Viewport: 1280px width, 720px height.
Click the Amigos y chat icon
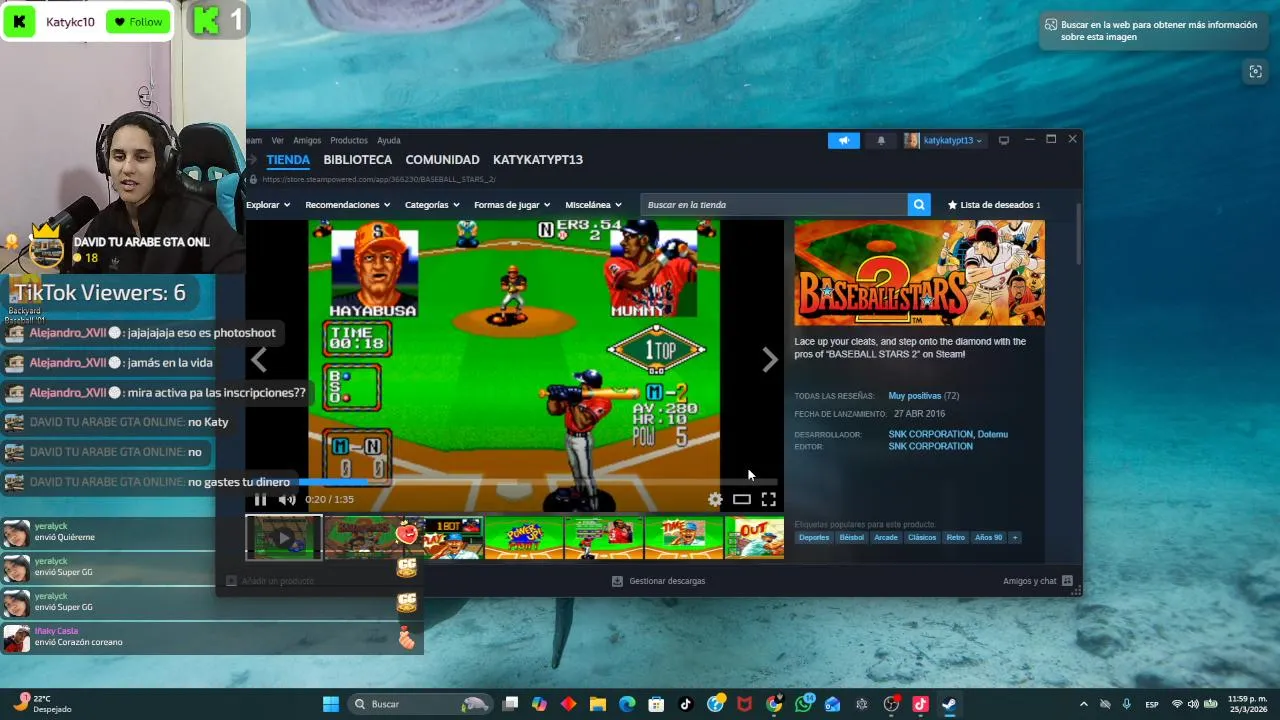tap(1067, 581)
